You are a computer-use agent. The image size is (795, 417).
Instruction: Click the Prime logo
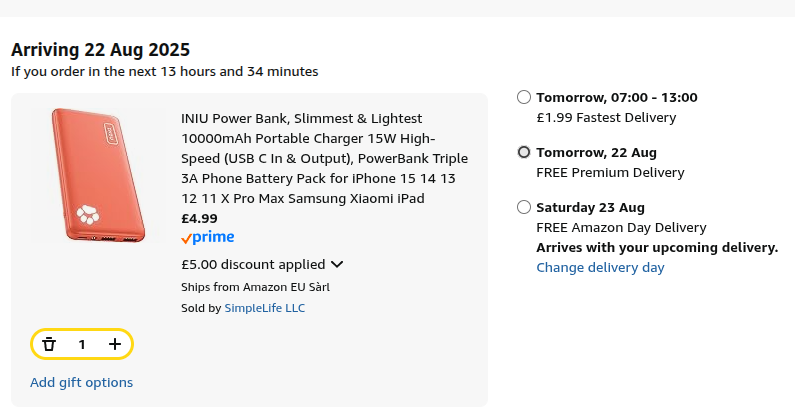click(208, 238)
